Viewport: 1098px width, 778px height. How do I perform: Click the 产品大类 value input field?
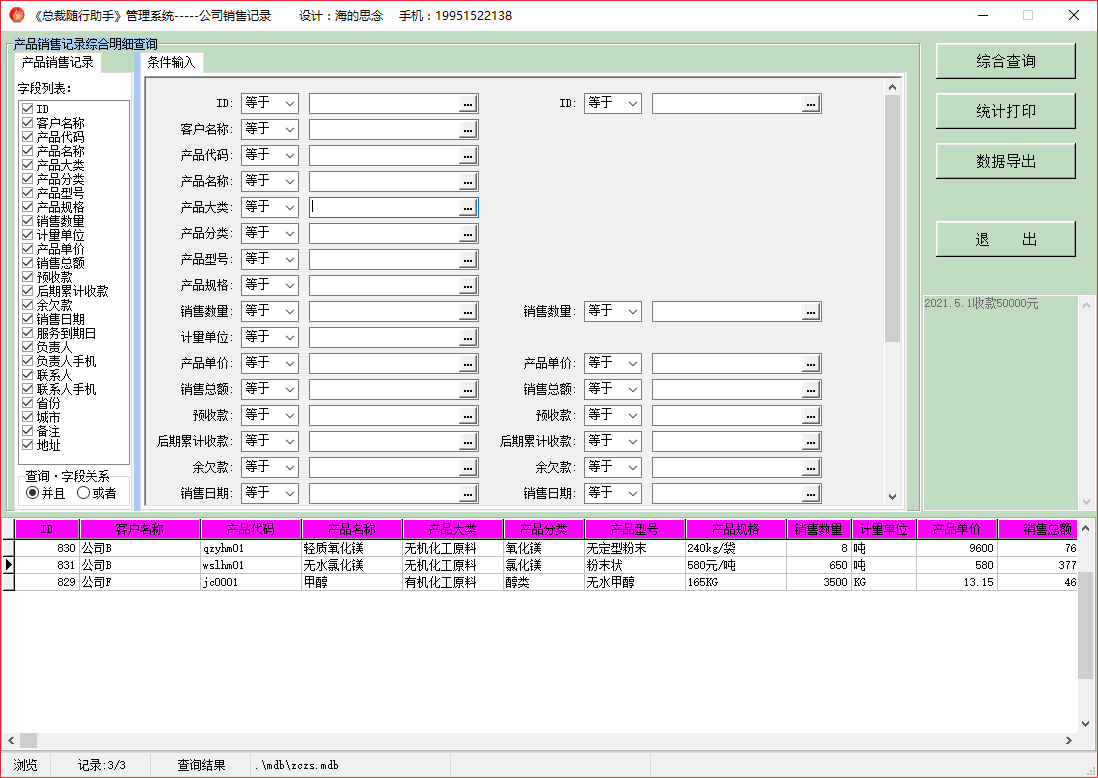coord(384,207)
